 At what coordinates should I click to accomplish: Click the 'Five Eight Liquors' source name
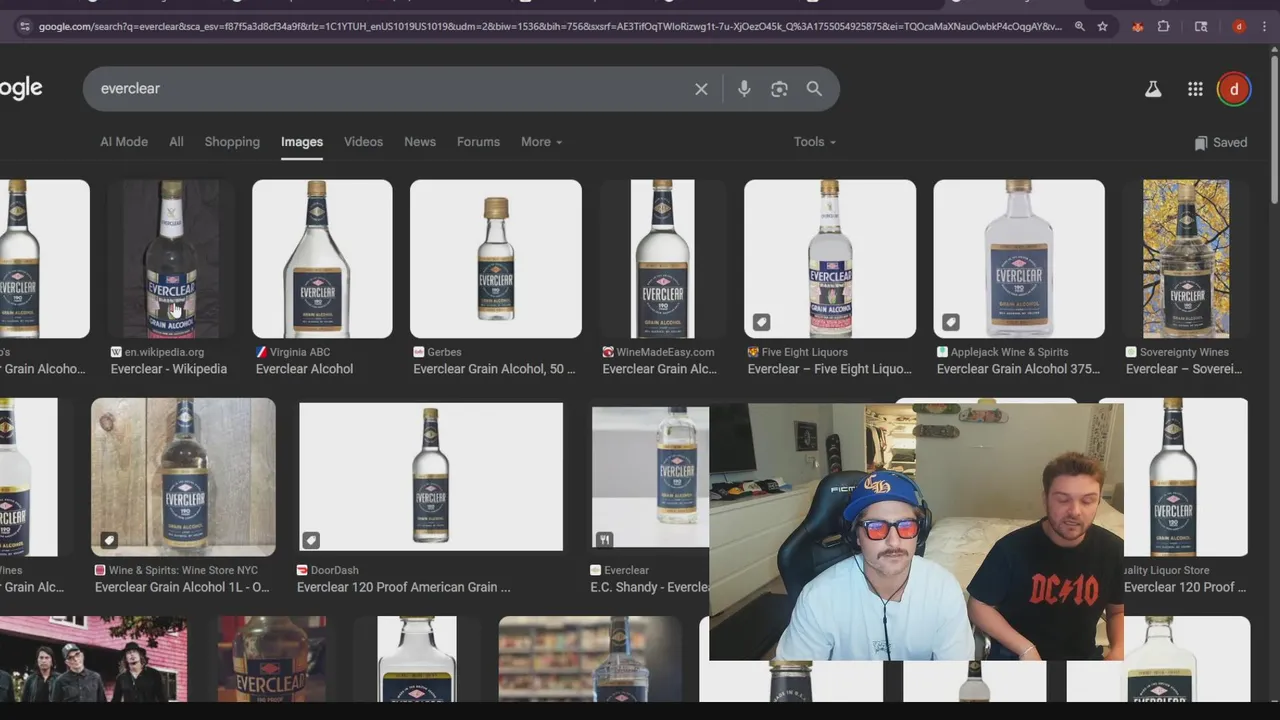[805, 352]
